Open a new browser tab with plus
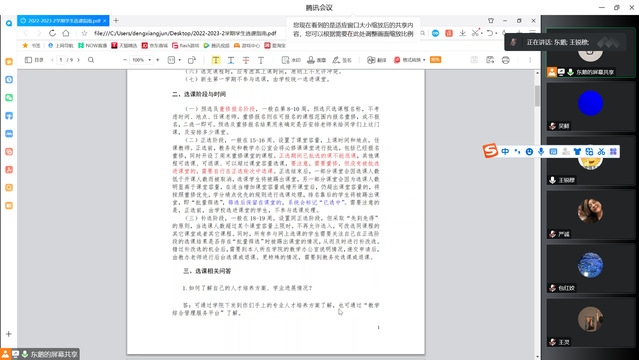This screenshot has width=639, height=360. [116, 20]
